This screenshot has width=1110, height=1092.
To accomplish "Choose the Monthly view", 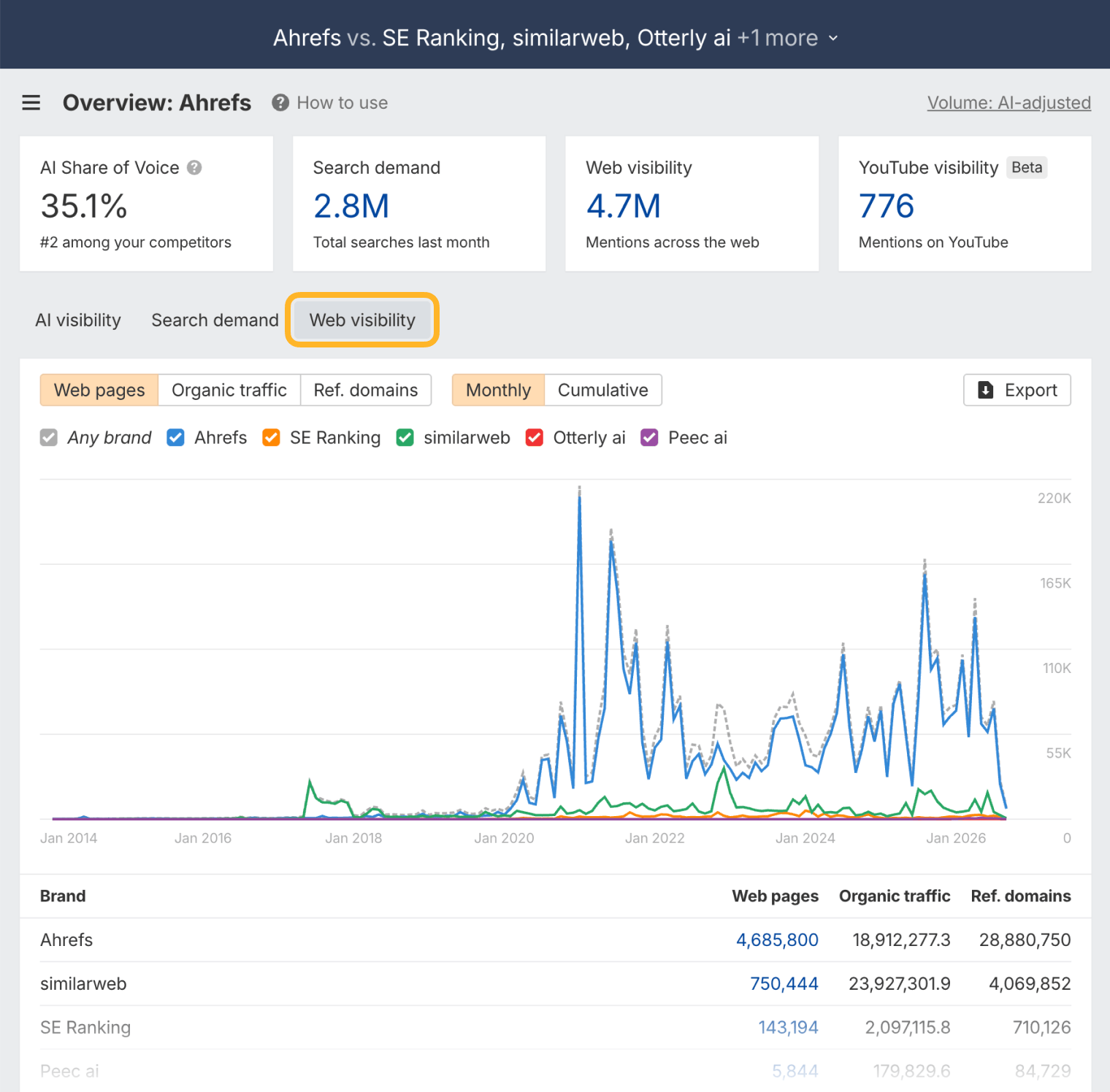I will coord(498,390).
